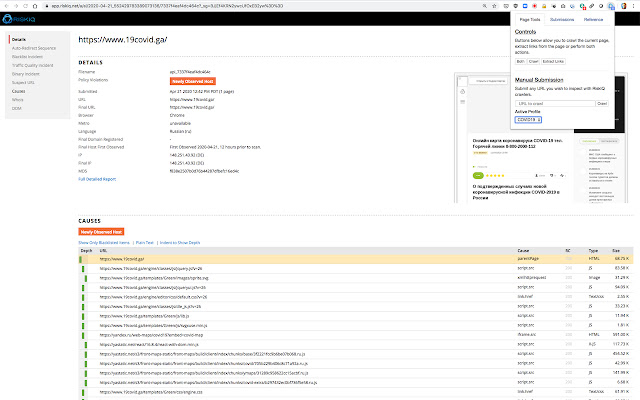Open the Chrome three-dot menu
This screenshot has height=400, width=640.
click(x=632, y=5)
